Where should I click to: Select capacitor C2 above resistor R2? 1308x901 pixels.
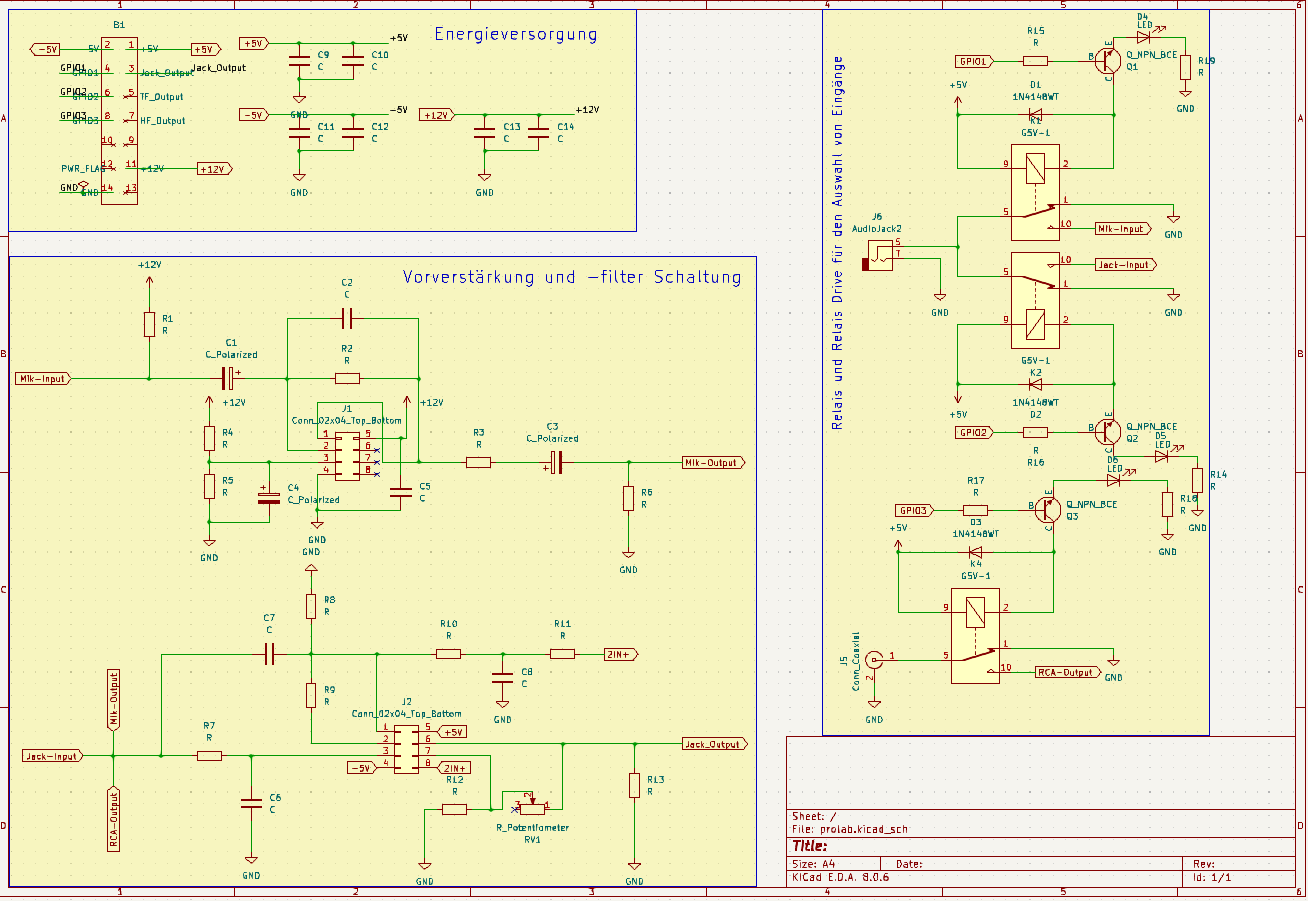(x=346, y=319)
